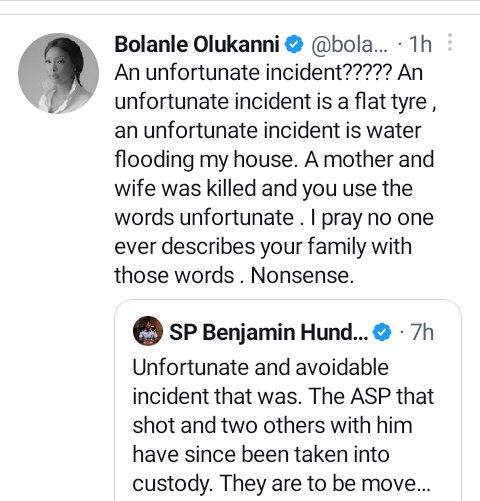480x501 pixels.
Task: Click the verified badge beside Bolanle Olukanni
Action: pyautogui.click(x=294, y=44)
